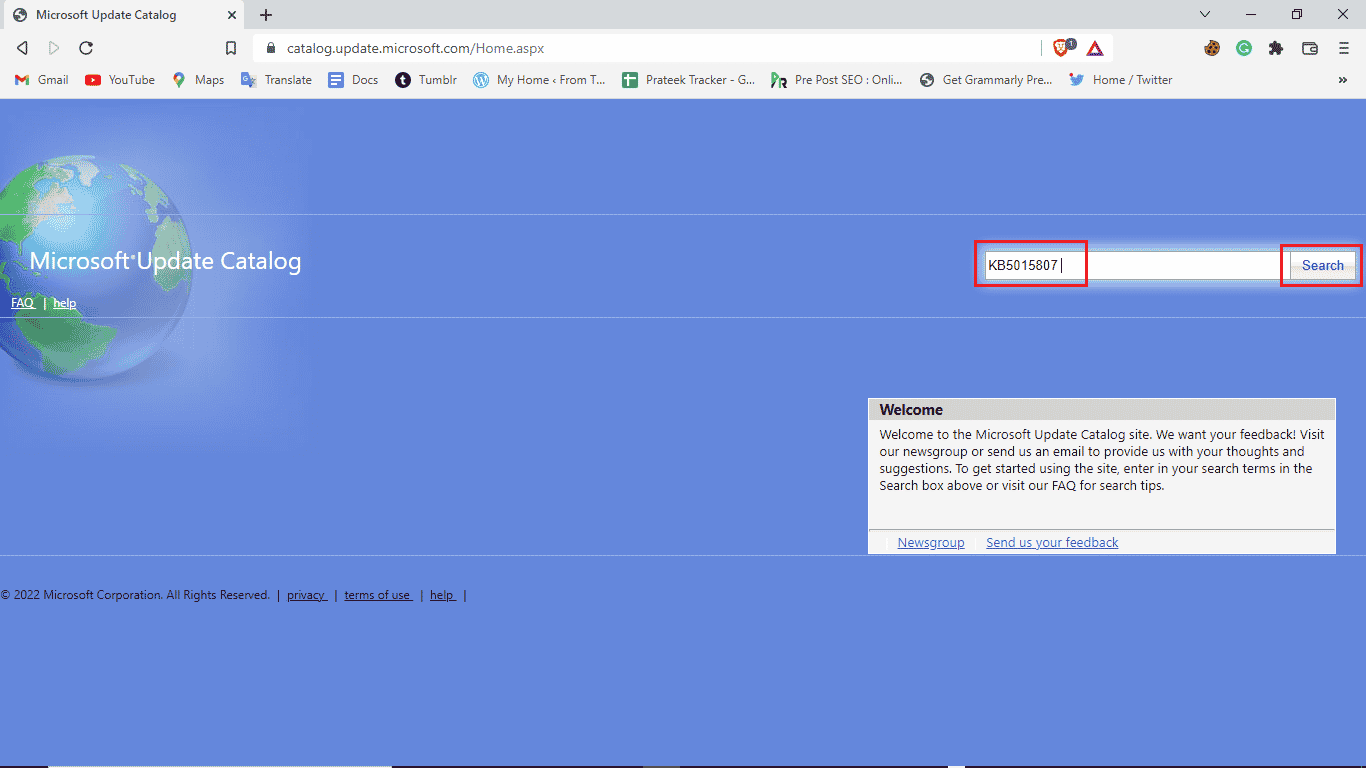Open the YouTube bookmark
This screenshot has height=768, width=1366.
[x=120, y=80]
